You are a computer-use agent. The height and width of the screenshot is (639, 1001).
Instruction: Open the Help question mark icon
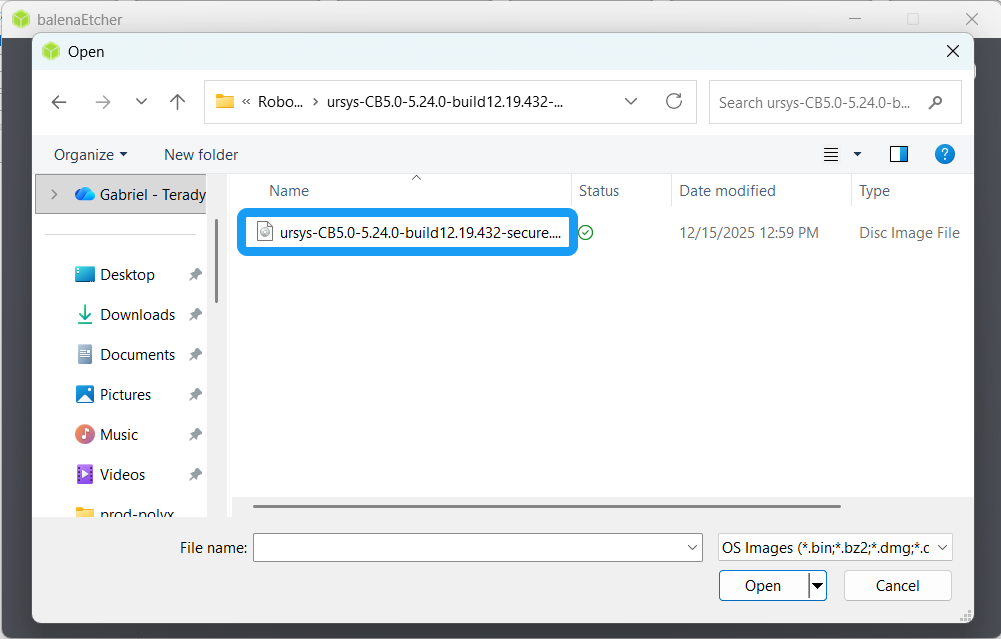pos(944,154)
